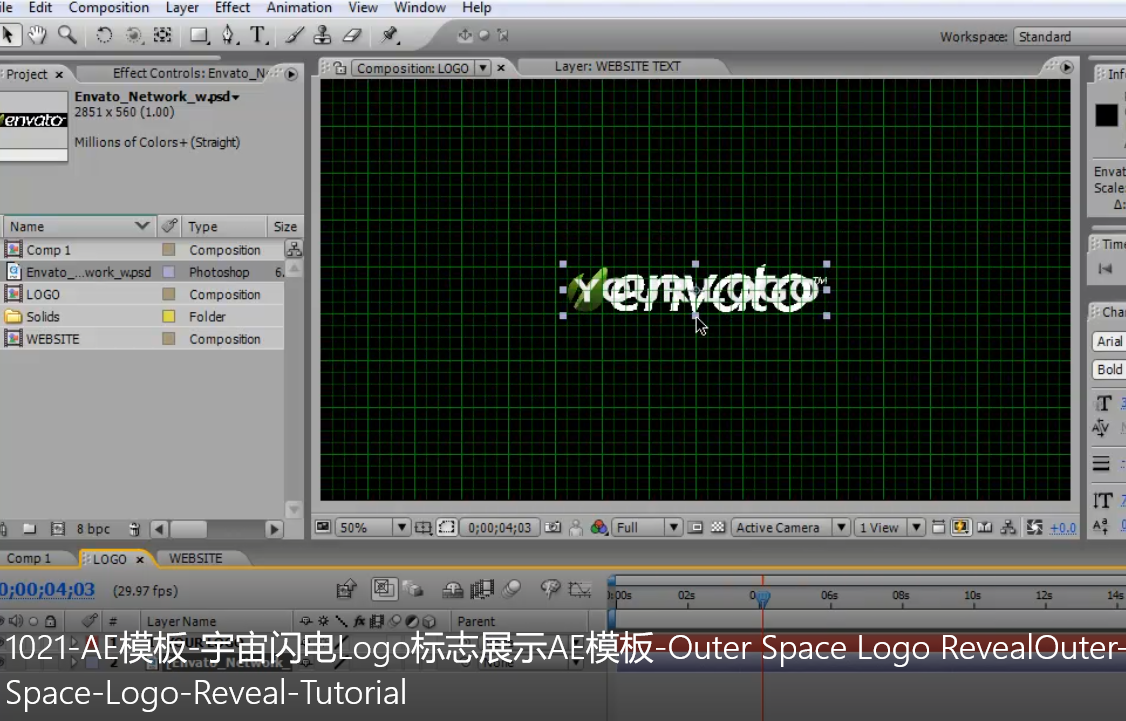Click the black color swatch in Info panel

tap(1106, 115)
